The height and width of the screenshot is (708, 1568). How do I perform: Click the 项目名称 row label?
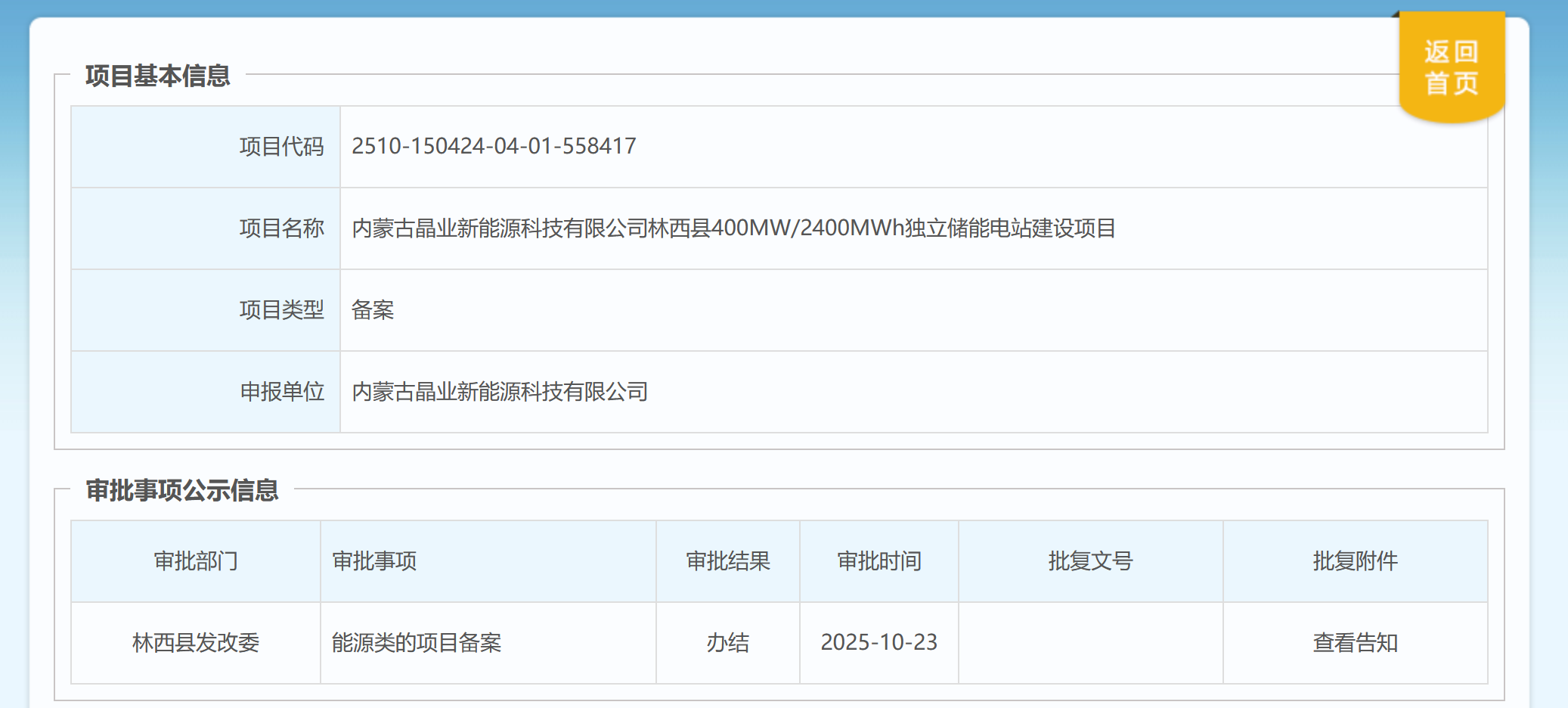tap(281, 228)
